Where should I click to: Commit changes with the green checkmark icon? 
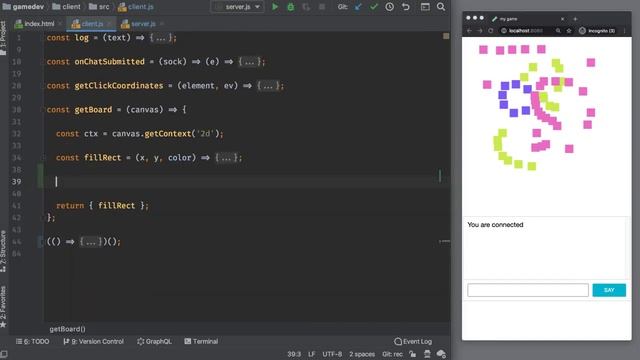(374, 7)
